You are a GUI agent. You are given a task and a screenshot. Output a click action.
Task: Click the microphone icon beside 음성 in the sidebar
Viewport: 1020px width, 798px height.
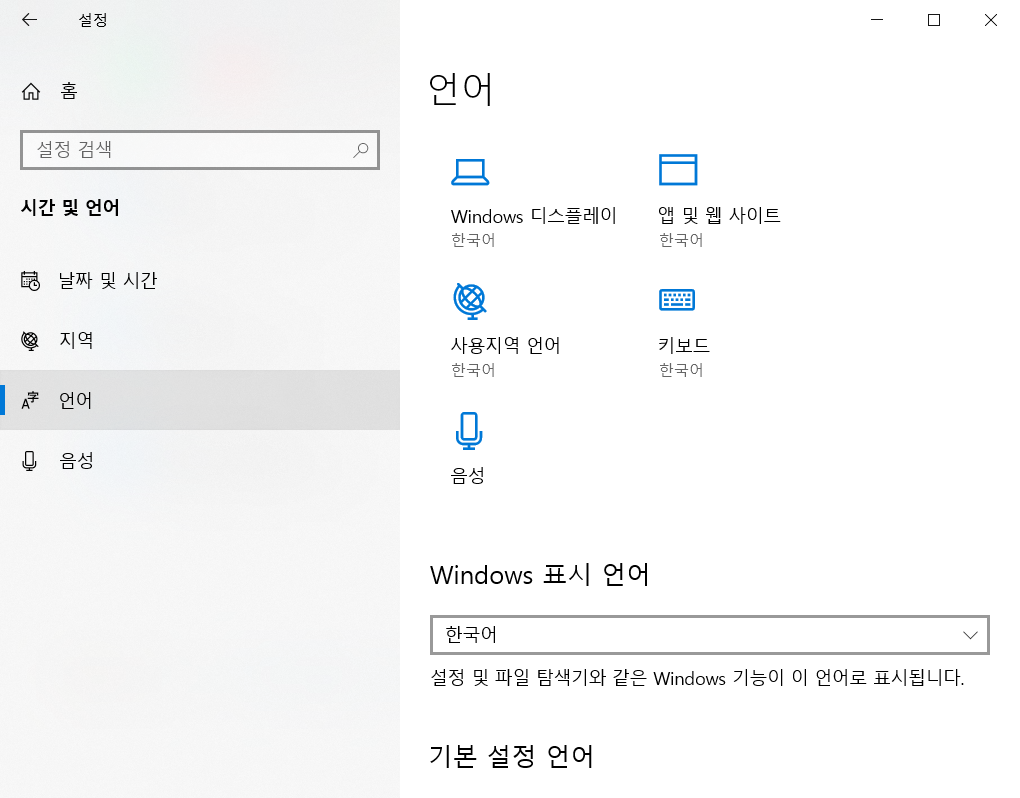click(x=29, y=460)
